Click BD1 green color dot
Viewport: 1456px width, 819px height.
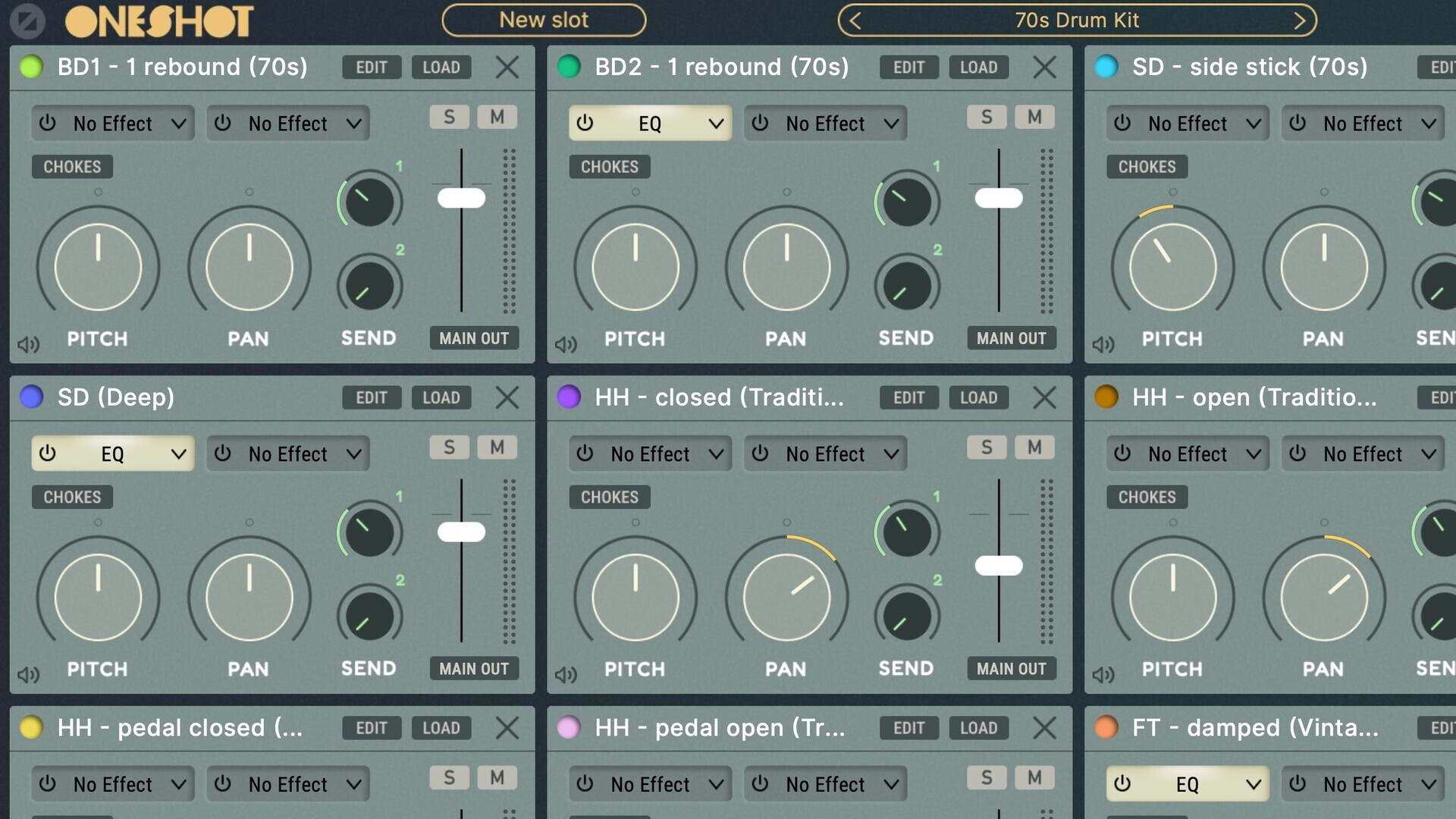click(x=31, y=67)
